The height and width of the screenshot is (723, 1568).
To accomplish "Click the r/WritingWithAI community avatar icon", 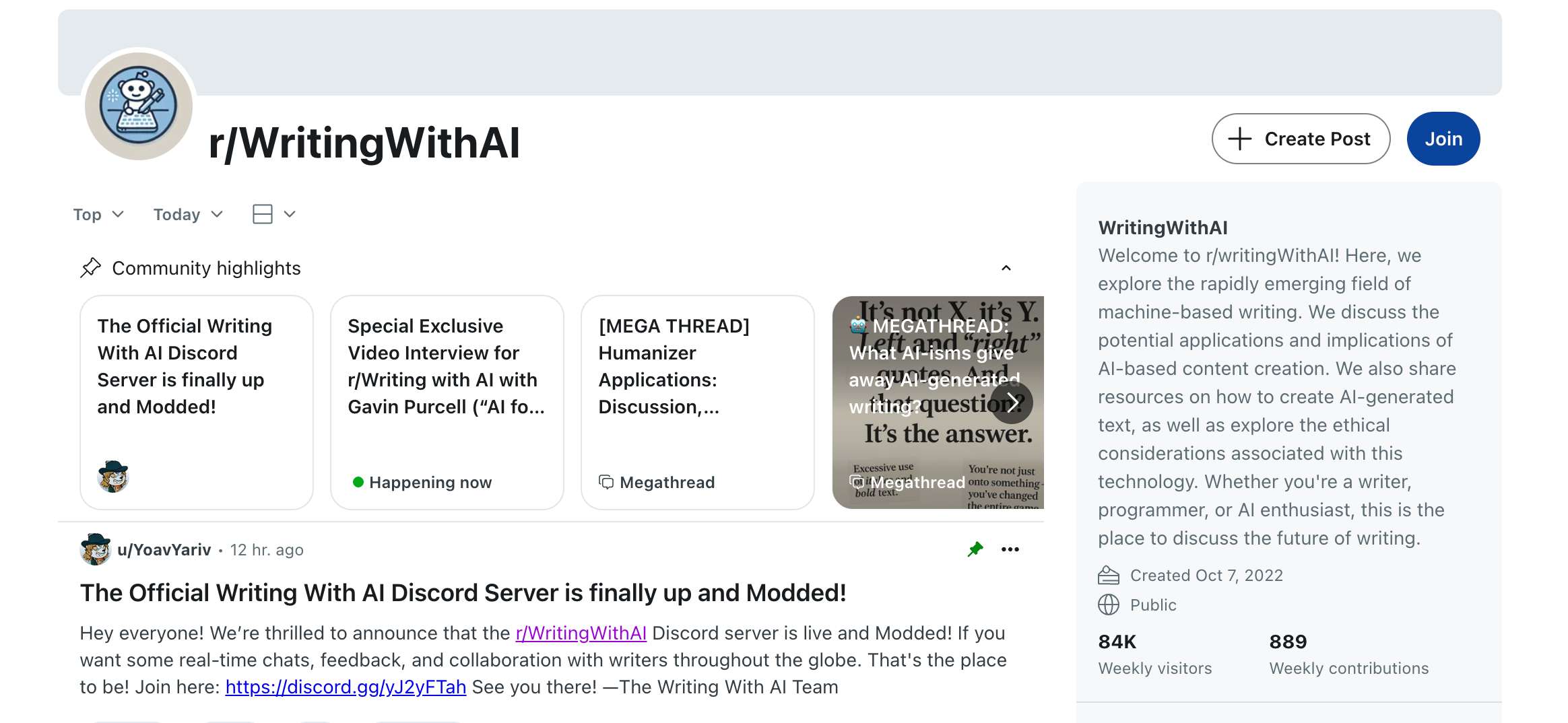I will [139, 106].
